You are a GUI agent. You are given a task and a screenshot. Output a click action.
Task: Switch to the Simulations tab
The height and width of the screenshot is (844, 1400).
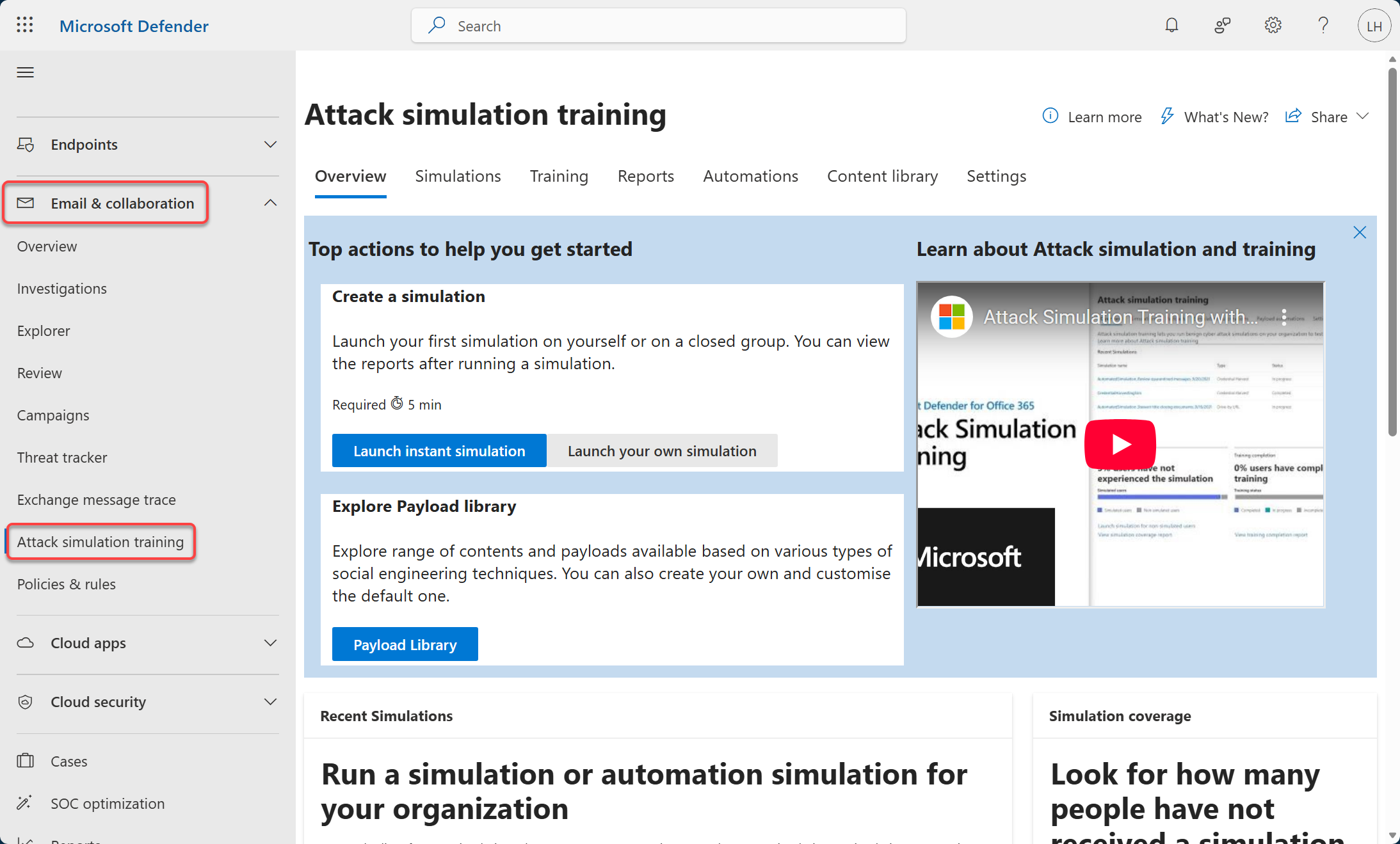click(x=458, y=176)
